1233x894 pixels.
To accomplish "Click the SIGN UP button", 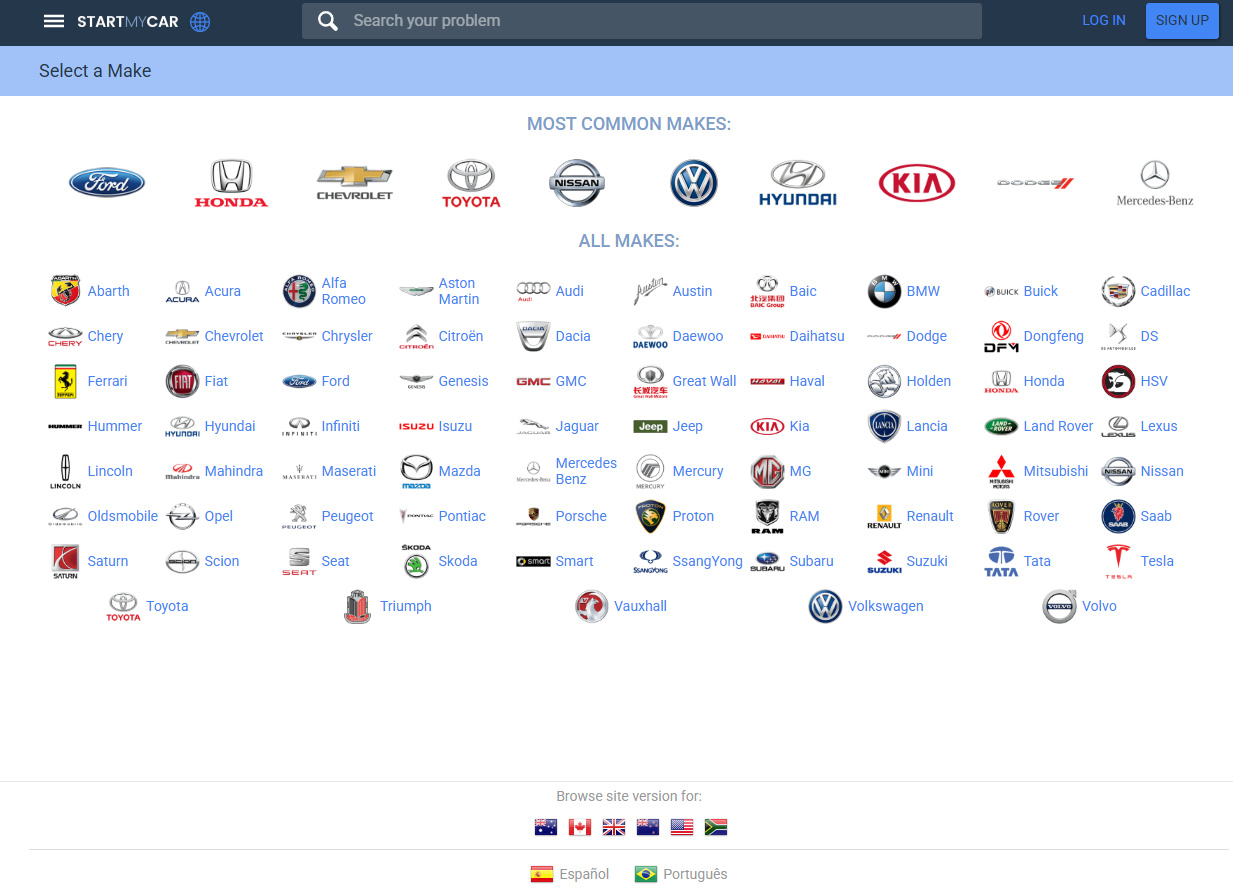I will [x=1182, y=20].
